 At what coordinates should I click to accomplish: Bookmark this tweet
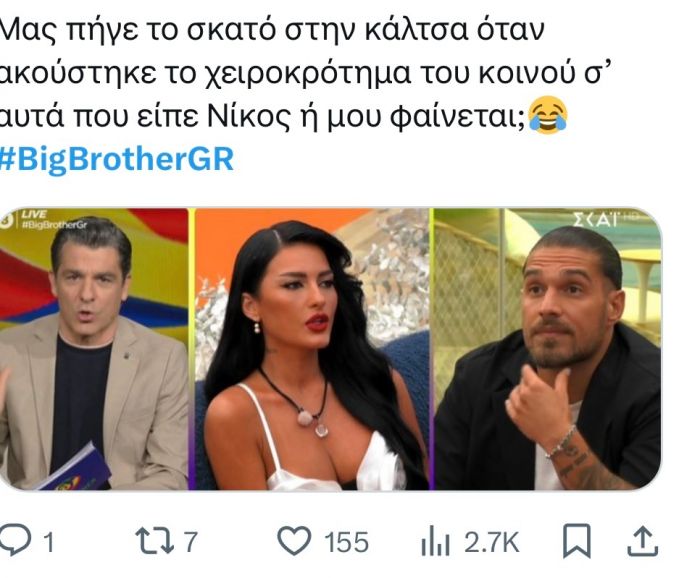pyautogui.click(x=577, y=541)
